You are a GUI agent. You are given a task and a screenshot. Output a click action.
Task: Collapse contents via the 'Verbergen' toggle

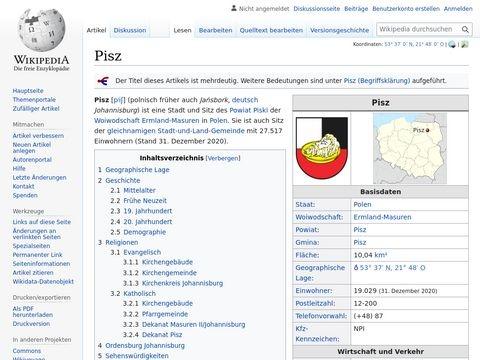pos(223,158)
